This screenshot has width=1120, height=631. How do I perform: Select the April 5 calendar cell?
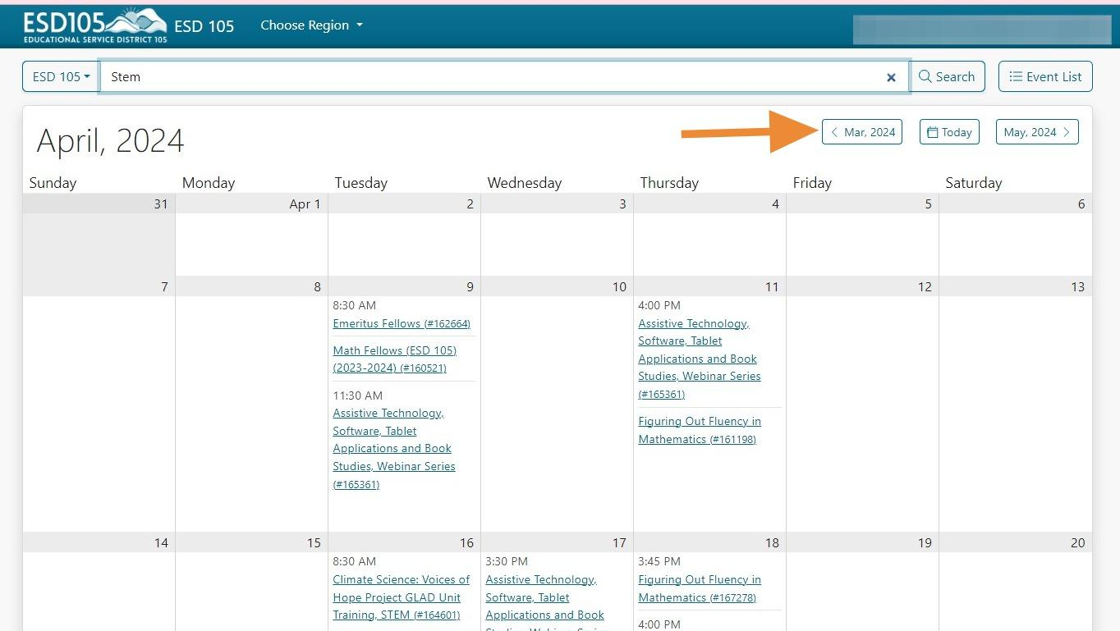862,244
